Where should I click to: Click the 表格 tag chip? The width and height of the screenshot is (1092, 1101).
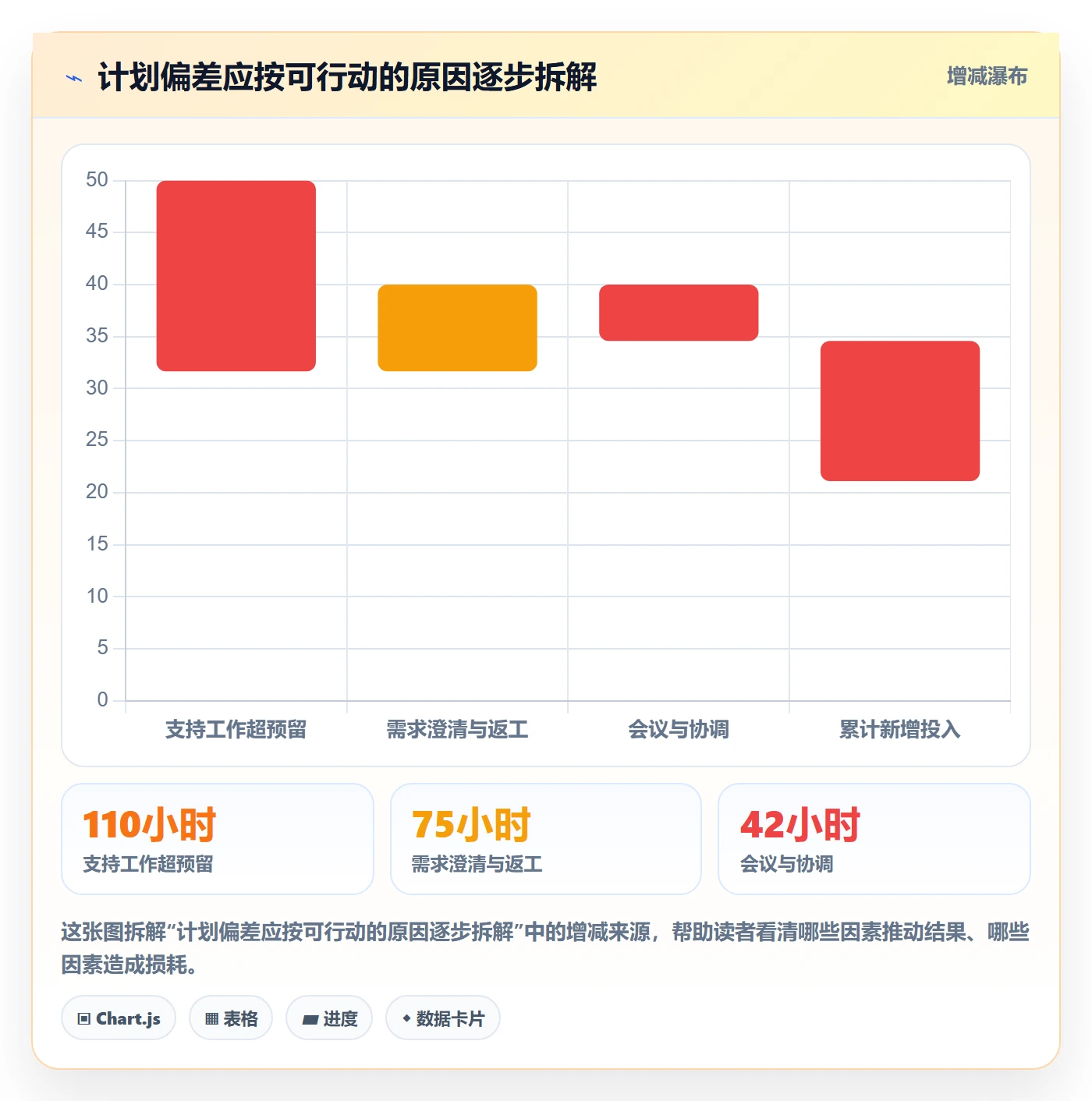click(x=231, y=1018)
